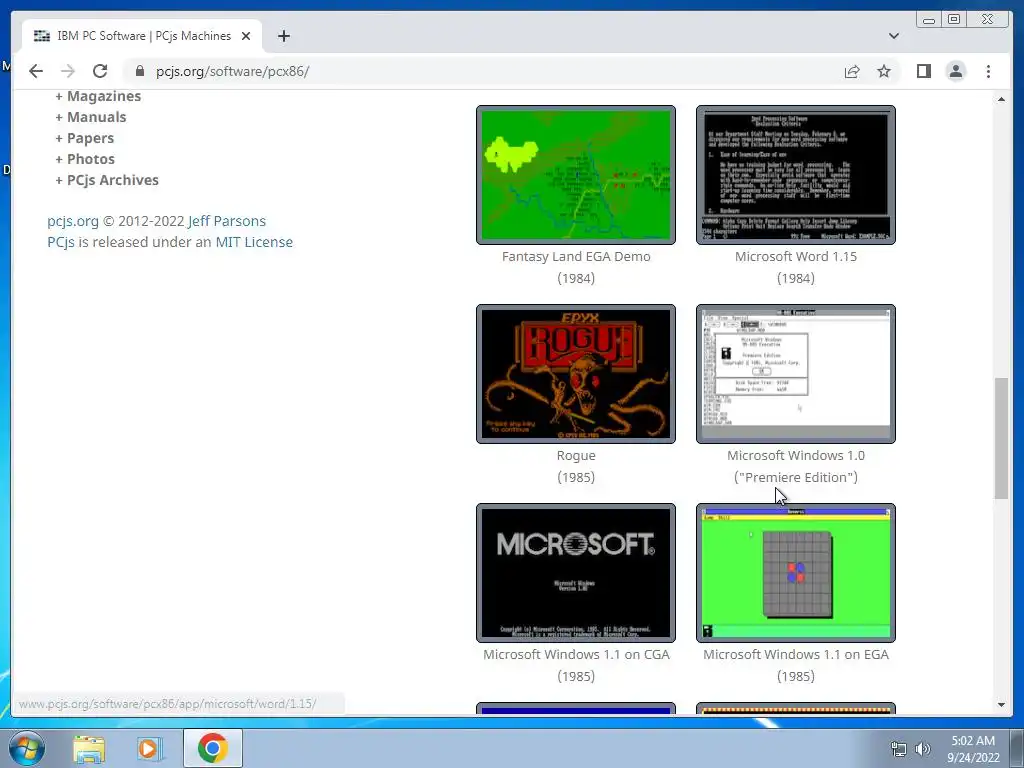Open the Microsoft Word 1.15 thumbnail
The width and height of the screenshot is (1024, 768).
tap(795, 175)
